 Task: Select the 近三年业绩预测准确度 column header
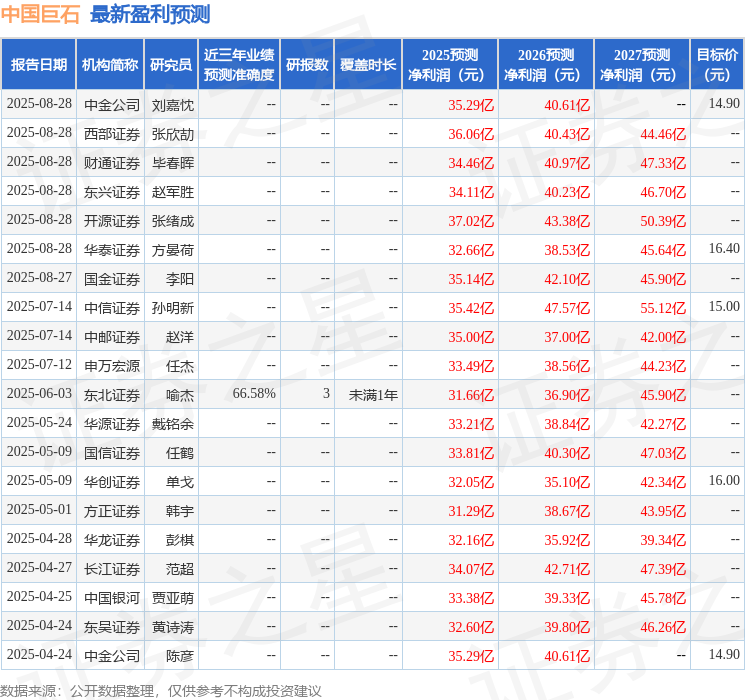239,65
